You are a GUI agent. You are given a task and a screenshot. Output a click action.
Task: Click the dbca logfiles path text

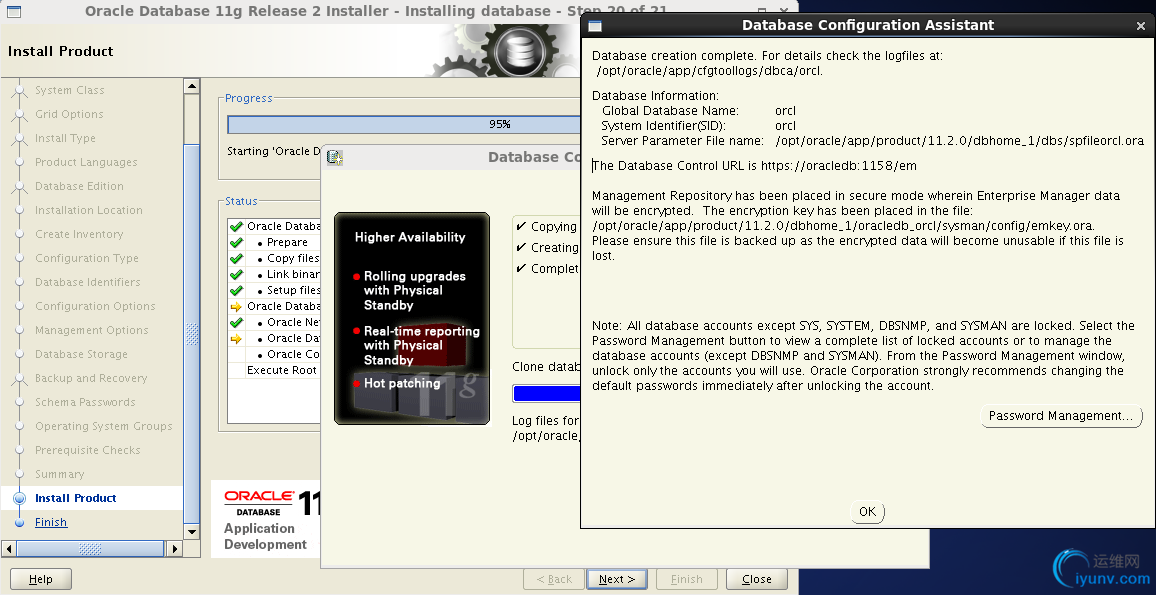tap(709, 71)
